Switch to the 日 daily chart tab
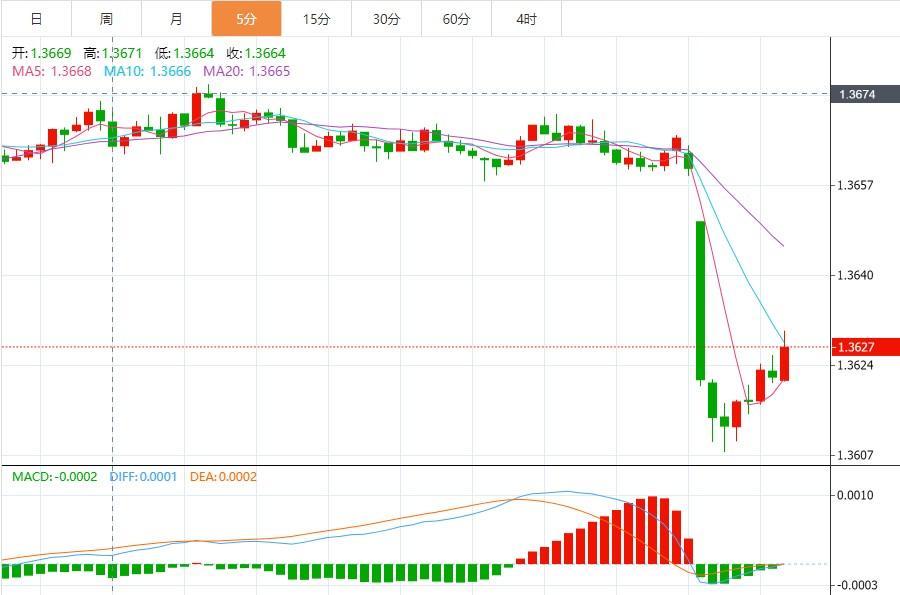Screen dimensions: 900x595 [36, 19]
